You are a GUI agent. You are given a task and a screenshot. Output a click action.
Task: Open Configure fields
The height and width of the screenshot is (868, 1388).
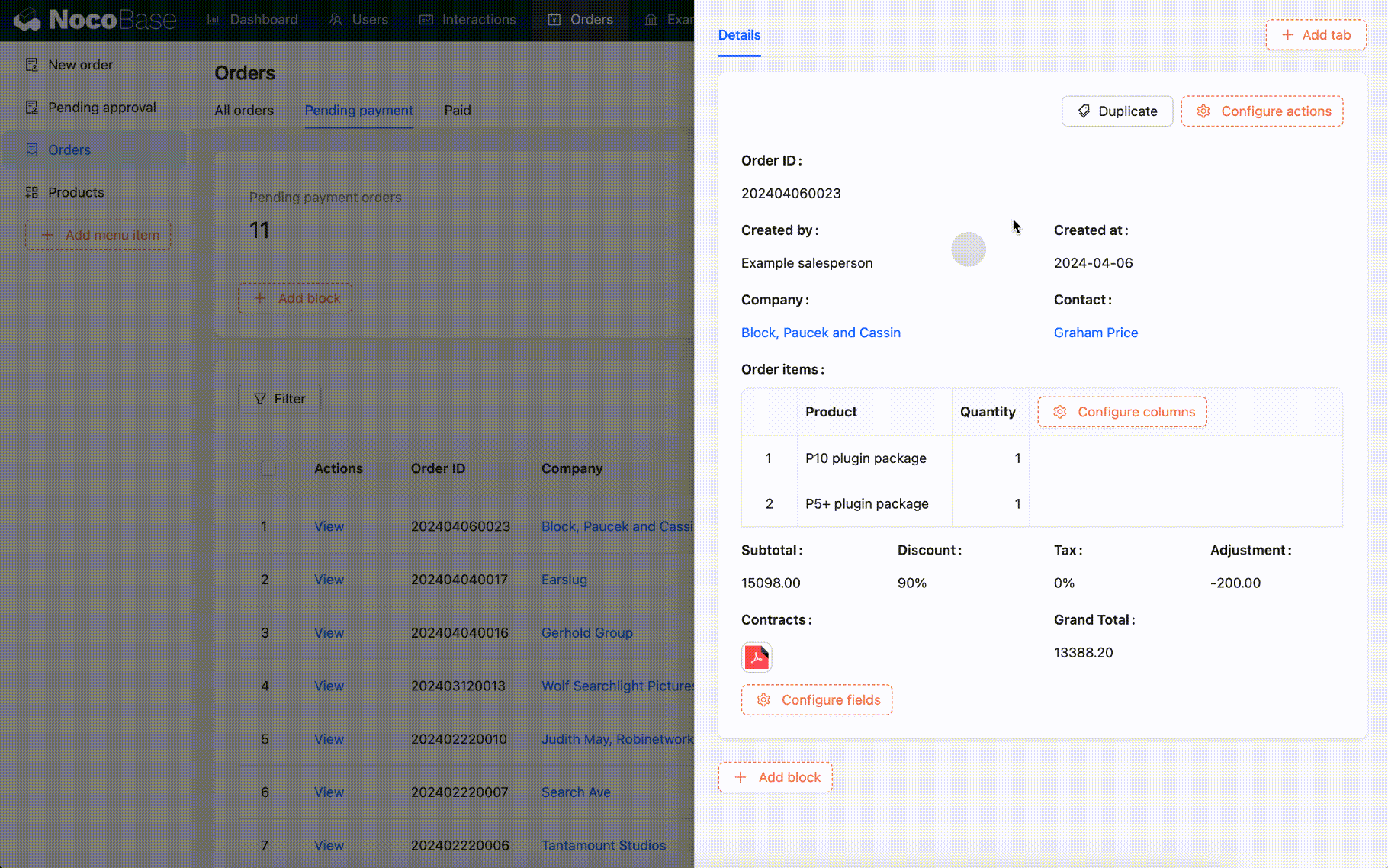point(817,700)
